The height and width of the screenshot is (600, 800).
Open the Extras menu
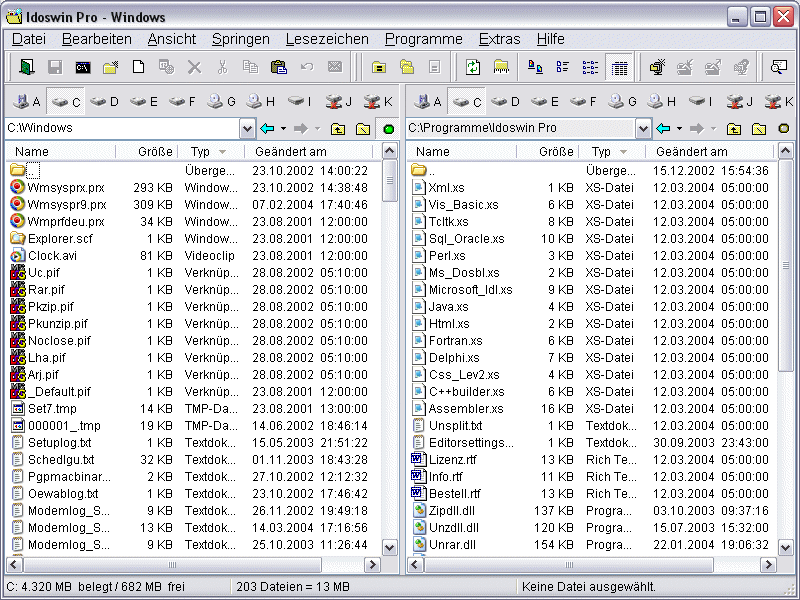coord(499,39)
